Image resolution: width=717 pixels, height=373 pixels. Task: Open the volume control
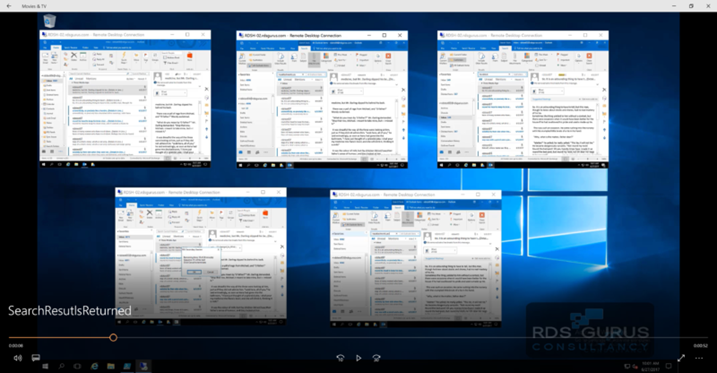coord(17,358)
